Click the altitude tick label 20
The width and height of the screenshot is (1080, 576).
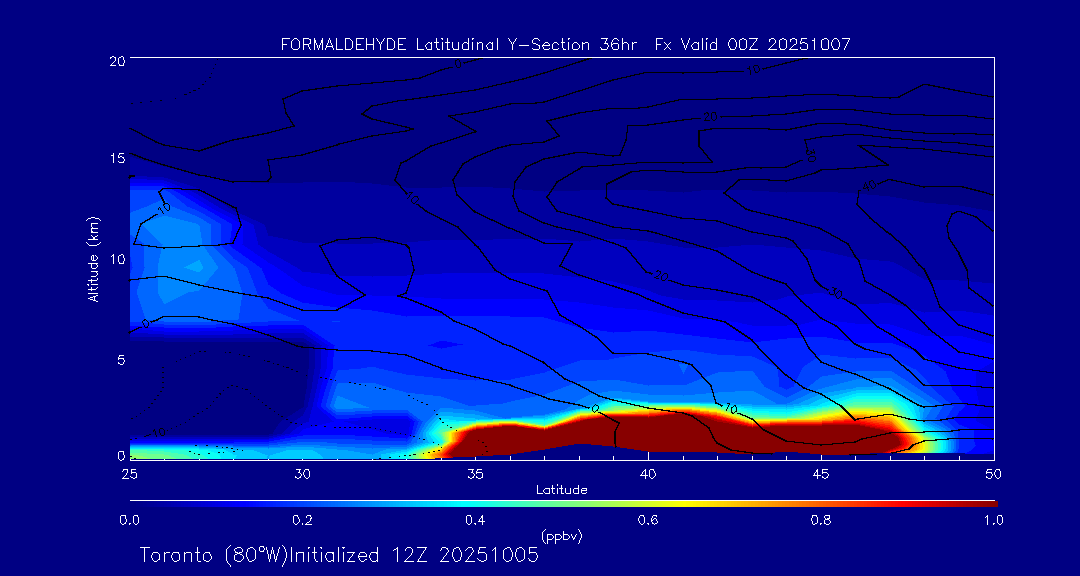pyautogui.click(x=116, y=60)
